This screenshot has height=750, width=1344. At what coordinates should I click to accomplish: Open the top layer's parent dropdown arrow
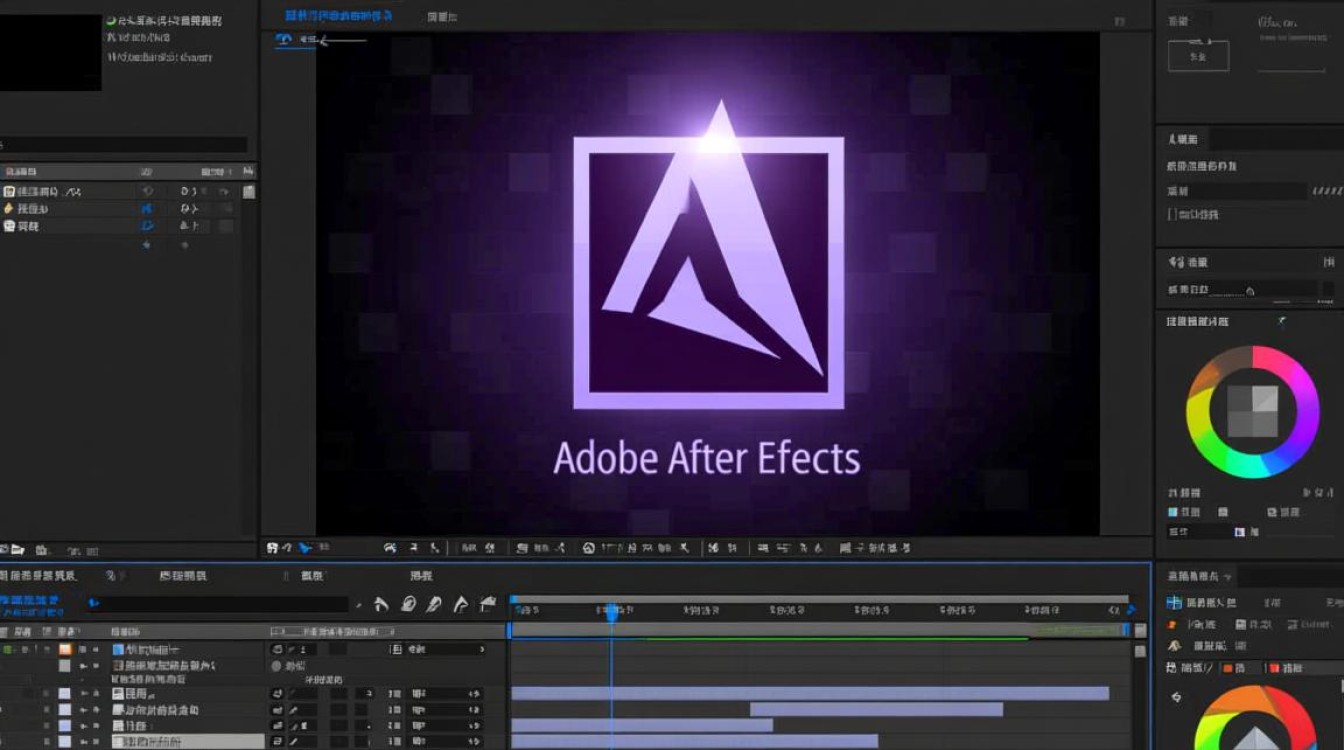point(481,649)
